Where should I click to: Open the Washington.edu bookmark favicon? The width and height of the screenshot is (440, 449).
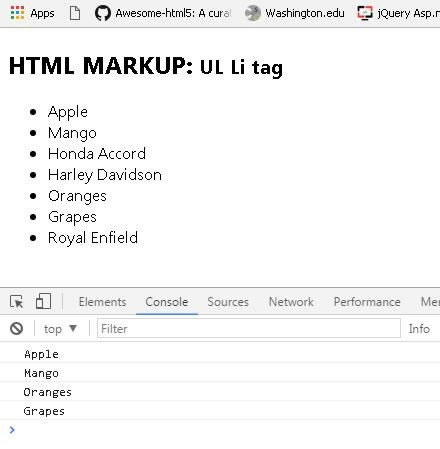[x=252, y=13]
